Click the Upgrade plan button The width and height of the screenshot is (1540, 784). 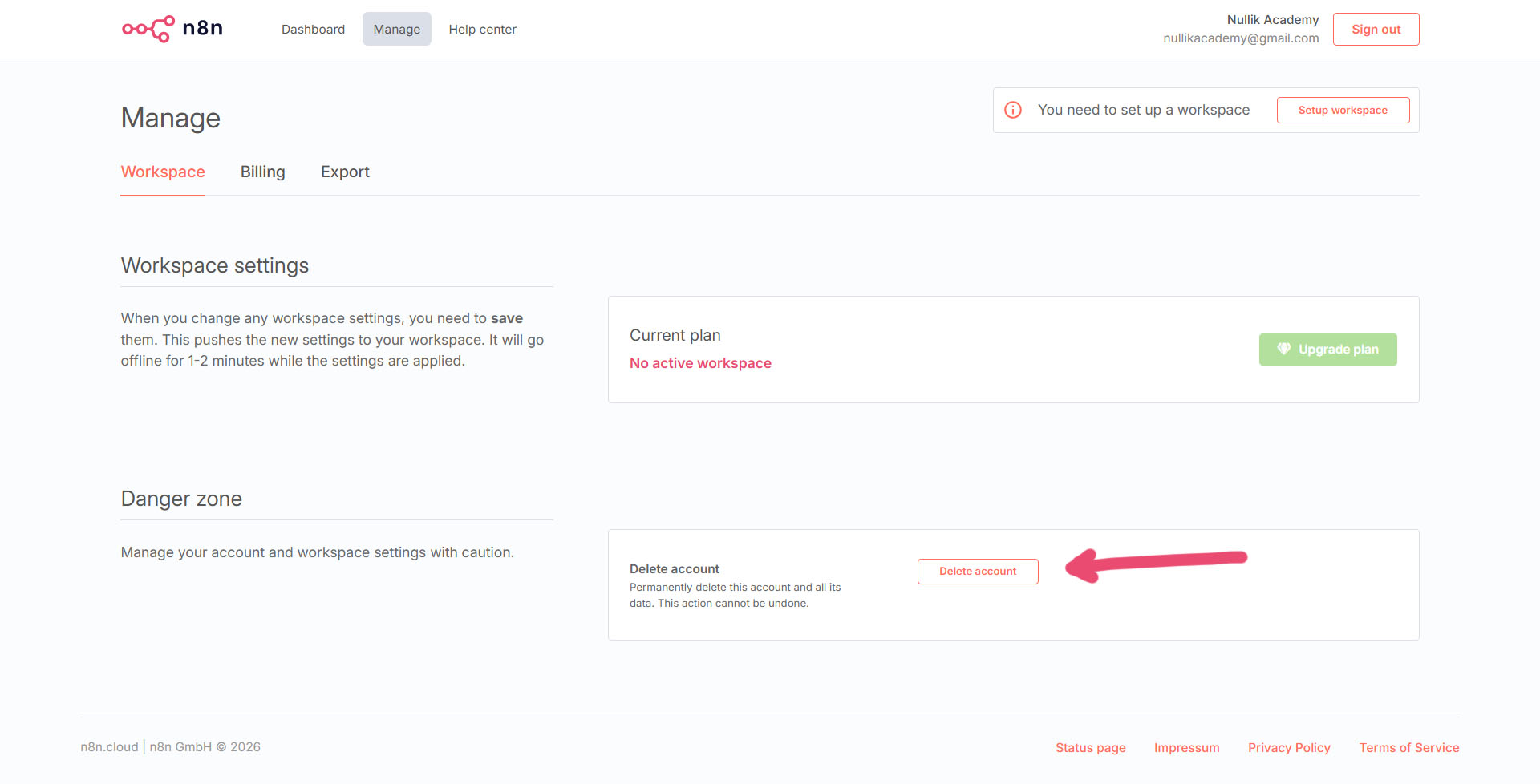pyautogui.click(x=1327, y=350)
